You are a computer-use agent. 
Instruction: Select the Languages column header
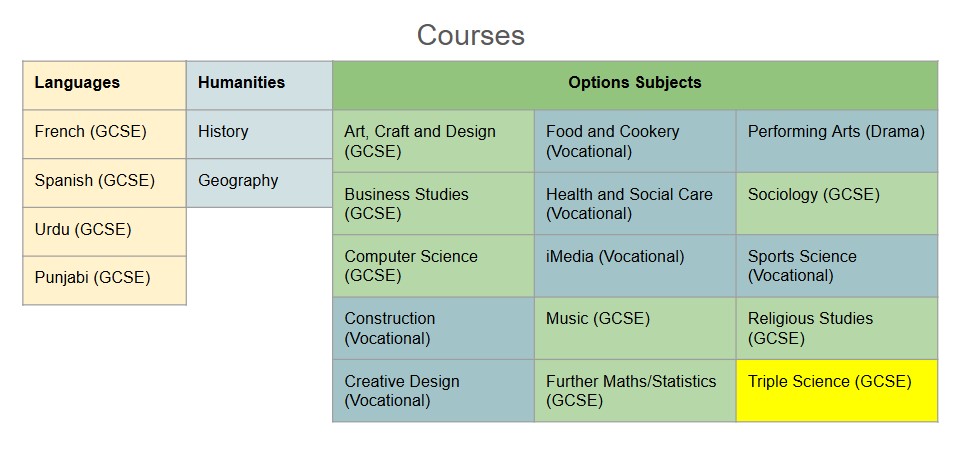pyautogui.click(x=104, y=85)
